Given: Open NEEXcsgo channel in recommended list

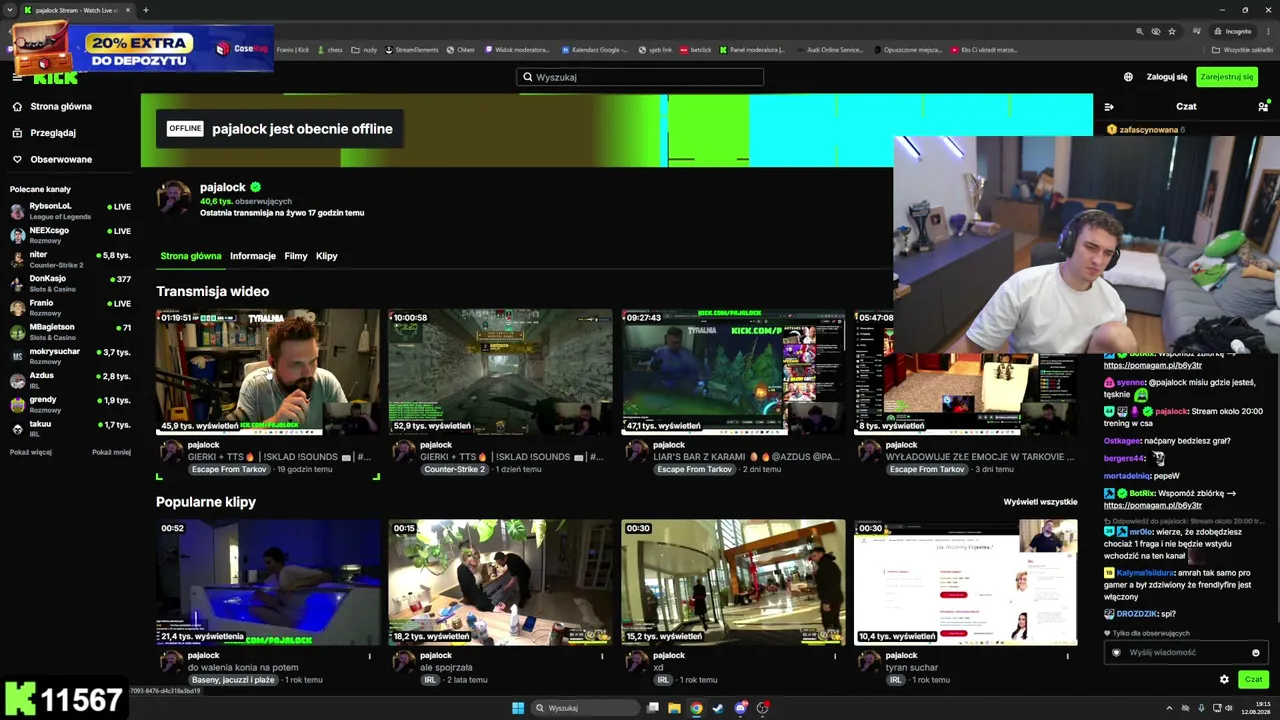Looking at the screenshot, I should 70,235.
